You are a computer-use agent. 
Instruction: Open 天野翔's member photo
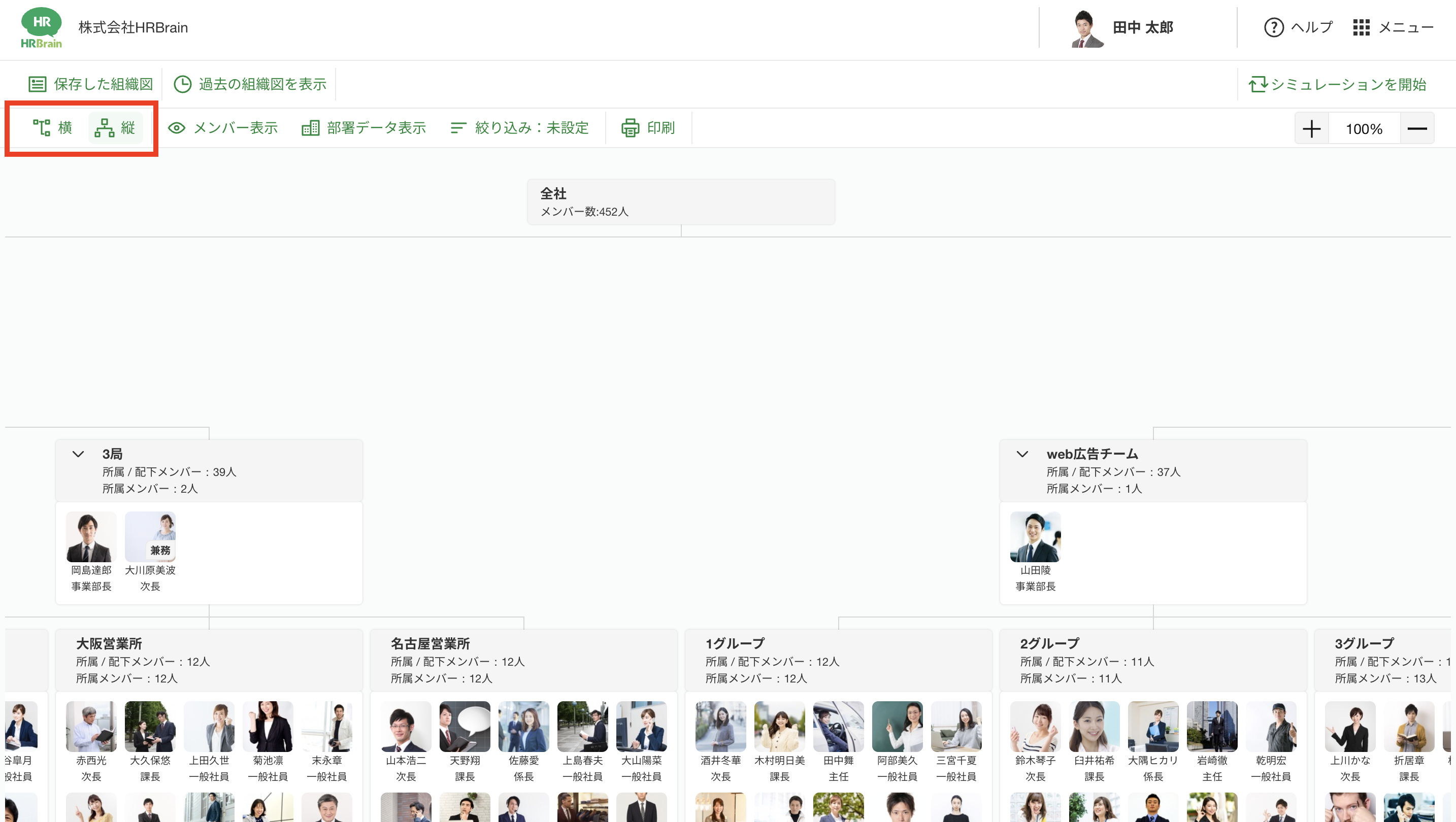(465, 727)
